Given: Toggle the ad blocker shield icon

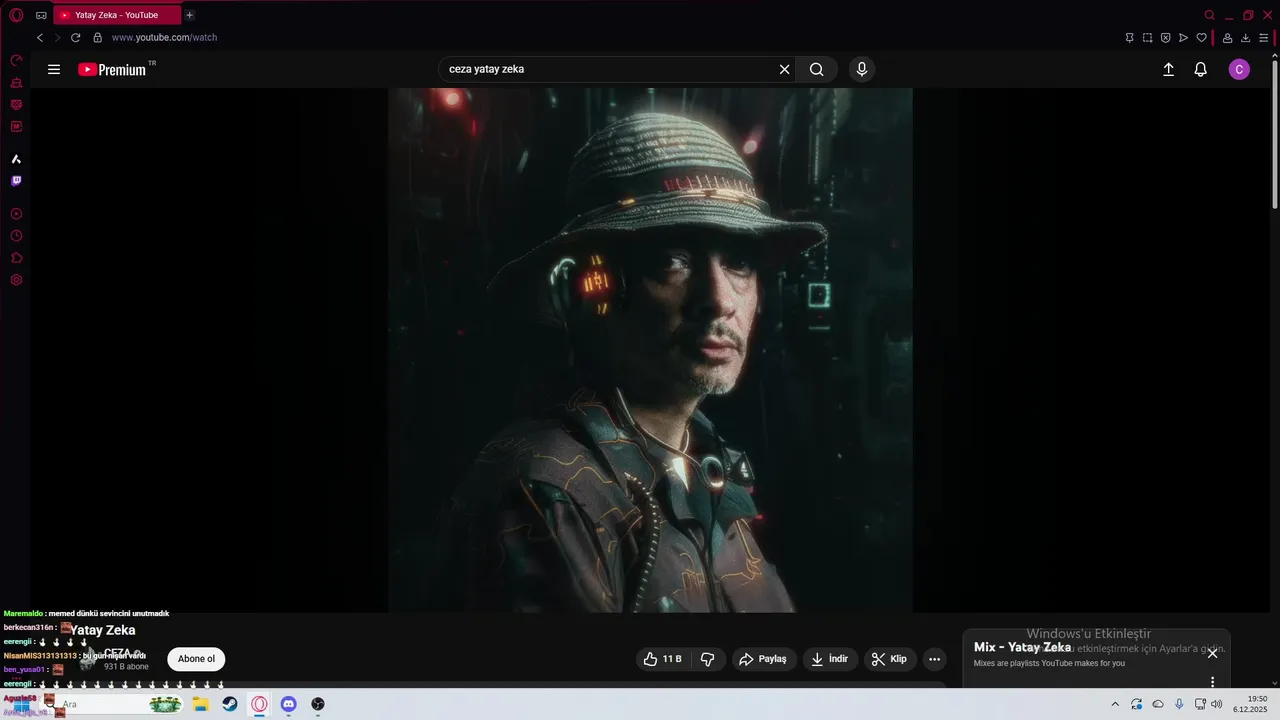Looking at the screenshot, I should pos(1166,38).
